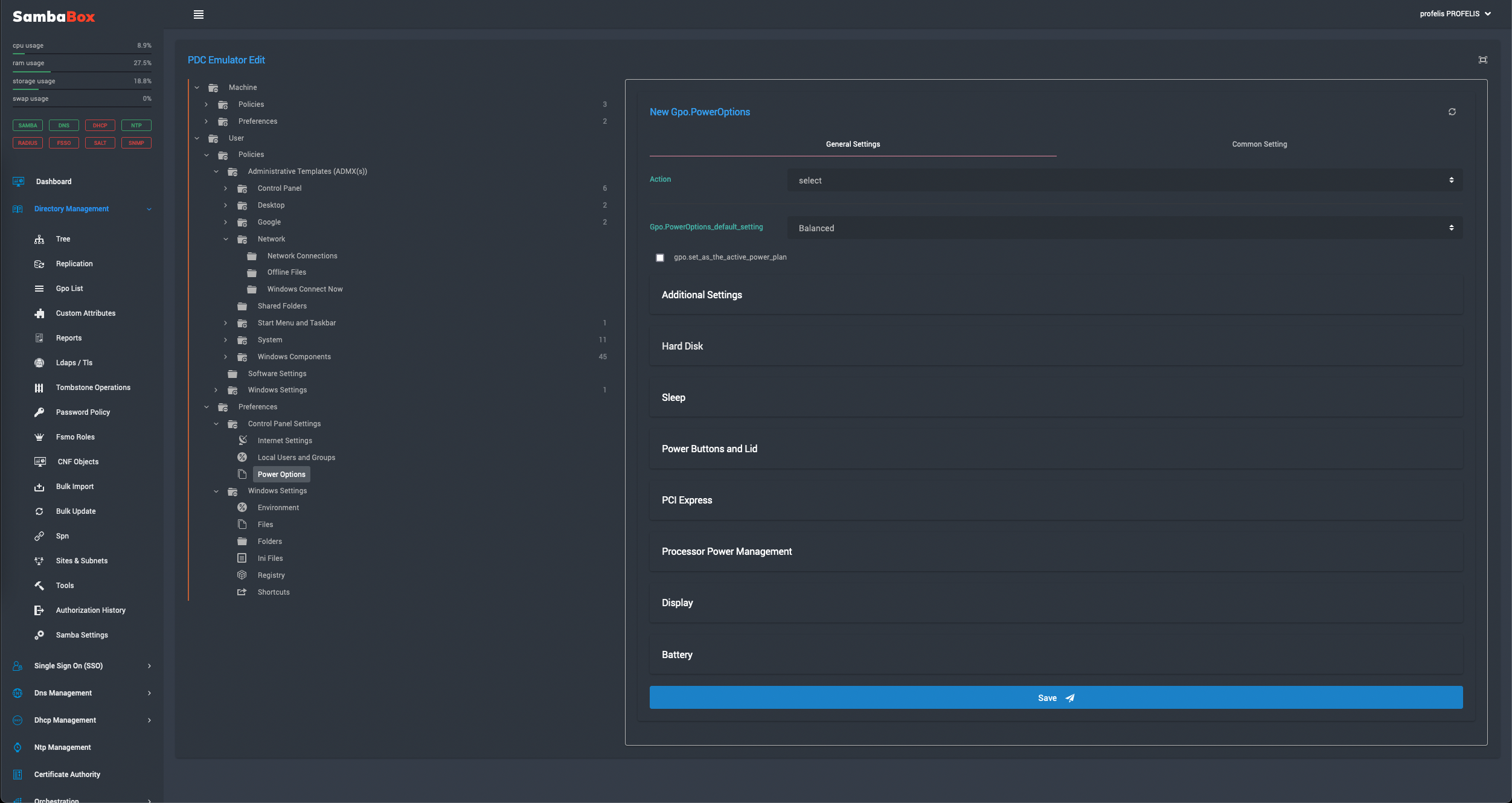Click the SambaBox logo
This screenshot has width=1512, height=803.
pyautogui.click(x=54, y=17)
